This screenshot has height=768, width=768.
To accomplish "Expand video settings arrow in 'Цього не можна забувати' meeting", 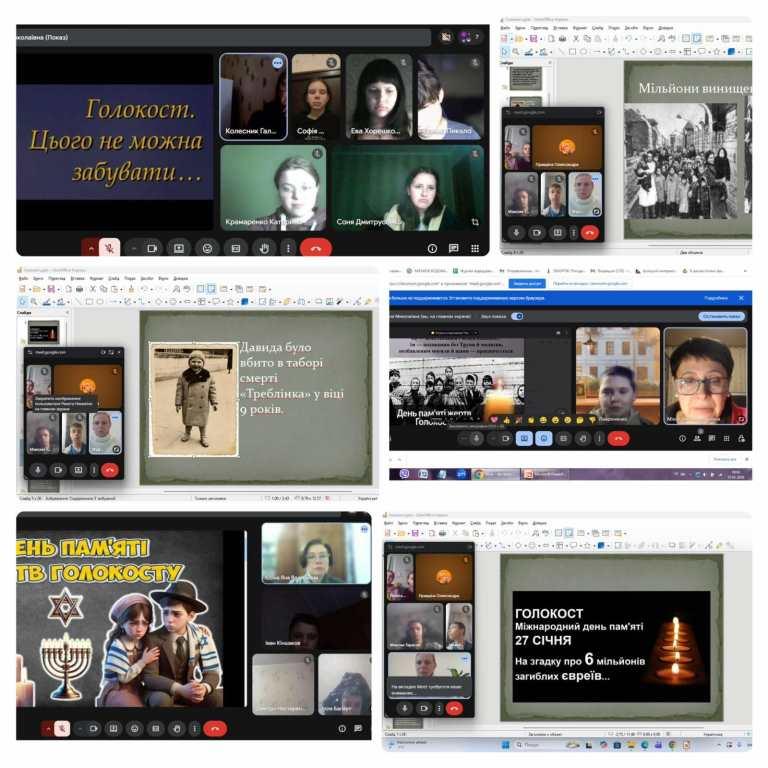I will (135, 248).
